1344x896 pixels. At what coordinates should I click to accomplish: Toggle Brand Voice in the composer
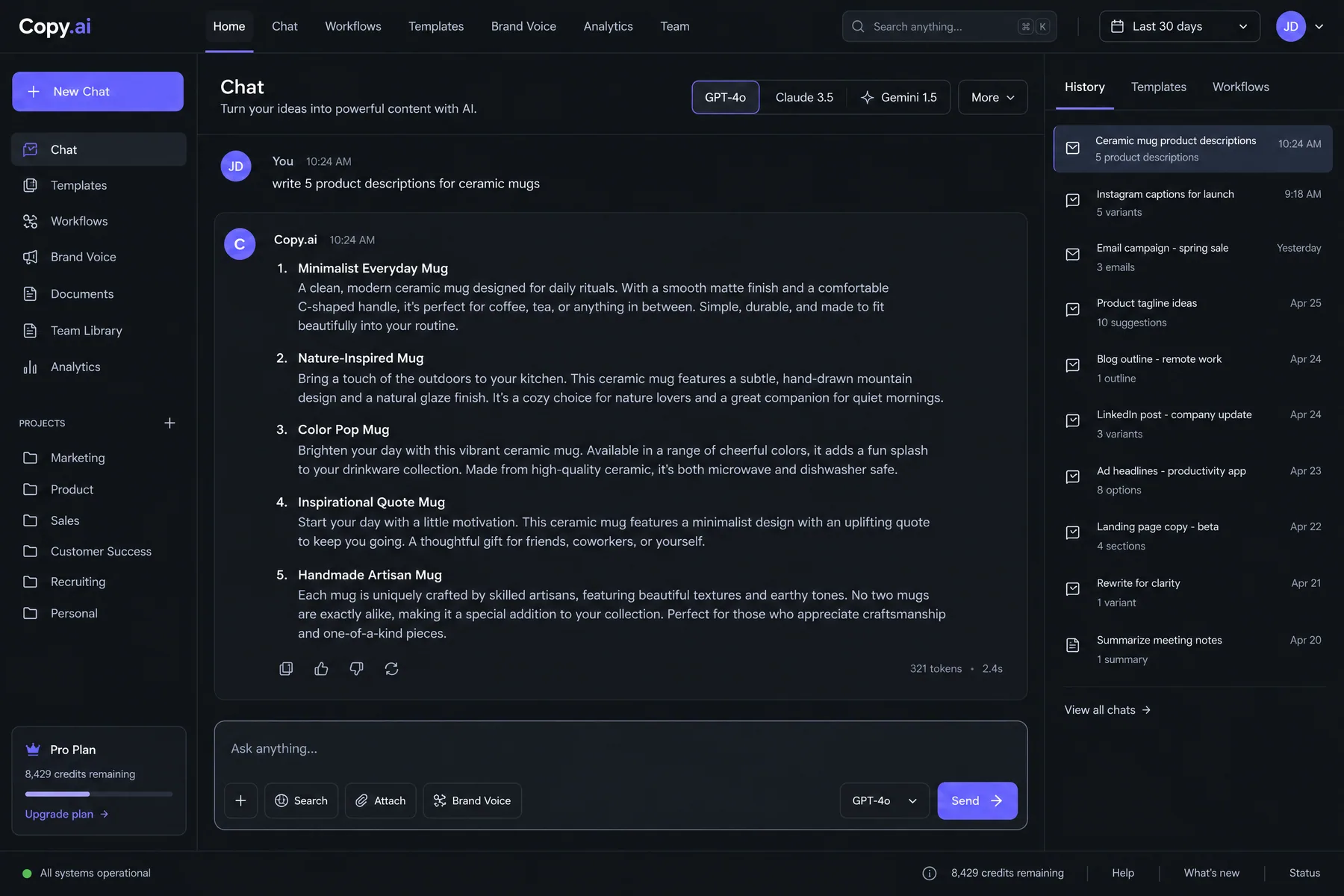coord(472,800)
